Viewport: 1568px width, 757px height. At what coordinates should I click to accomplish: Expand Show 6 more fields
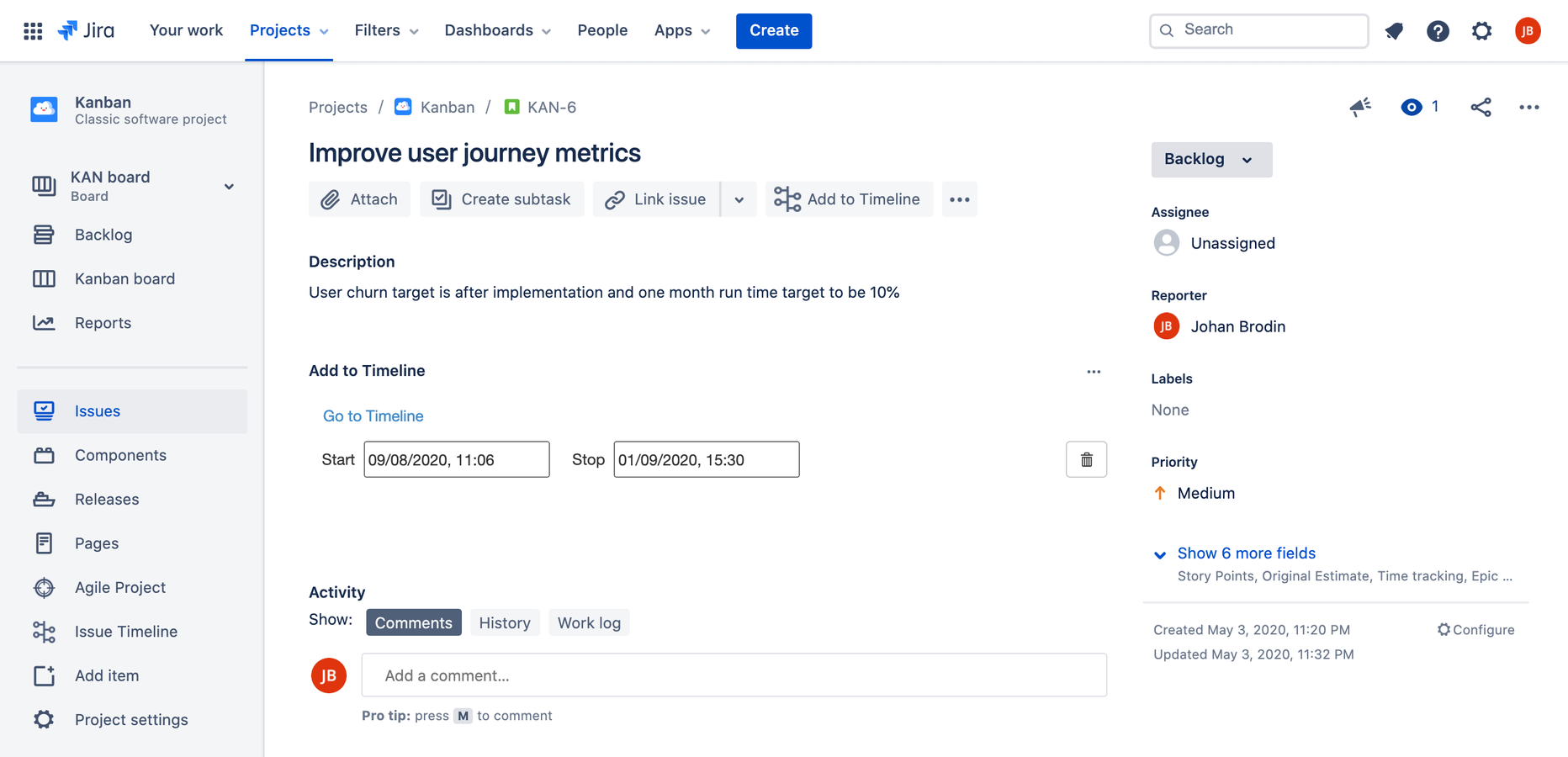1246,553
